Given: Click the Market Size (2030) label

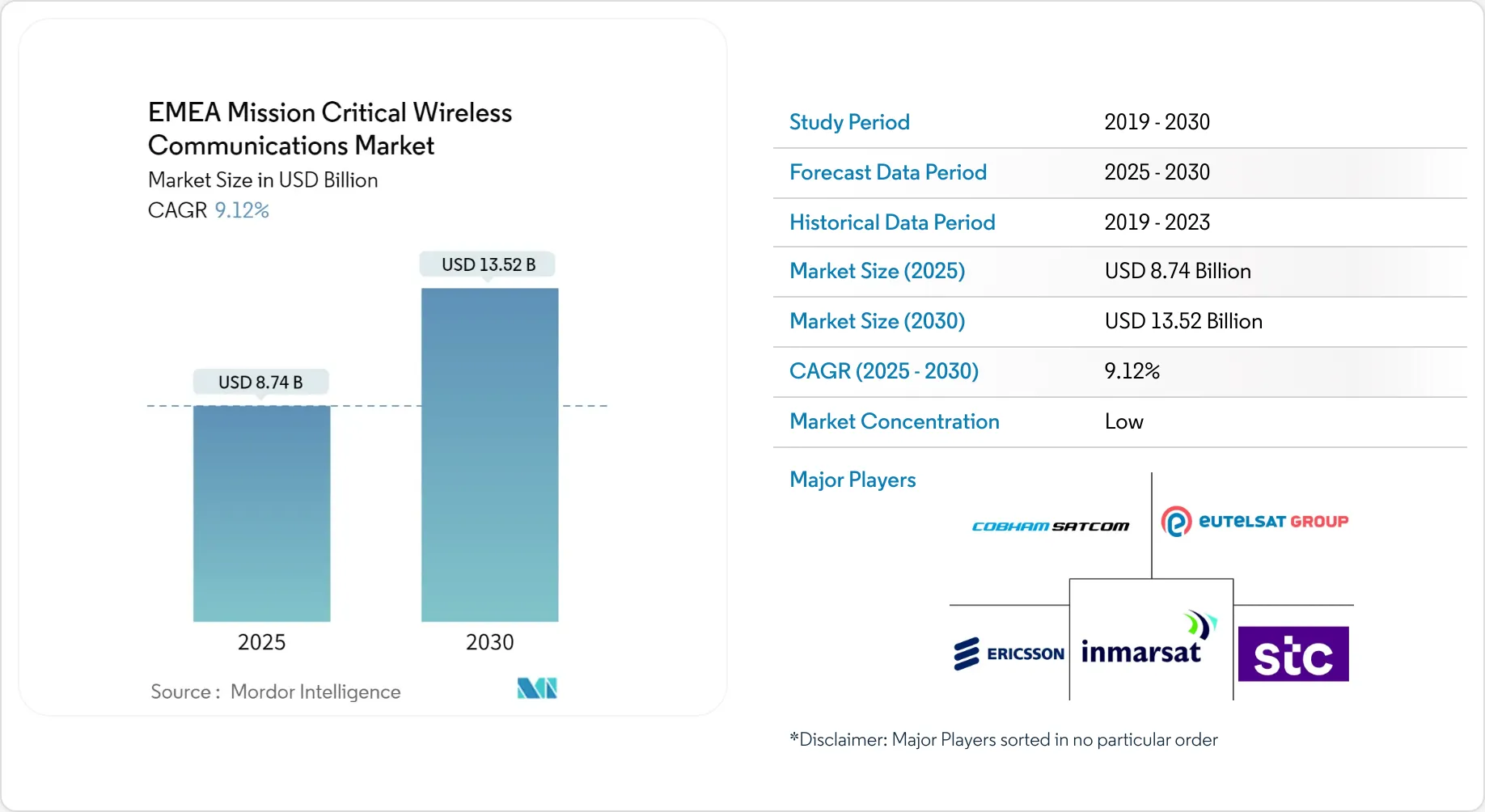Looking at the screenshot, I should (877, 321).
